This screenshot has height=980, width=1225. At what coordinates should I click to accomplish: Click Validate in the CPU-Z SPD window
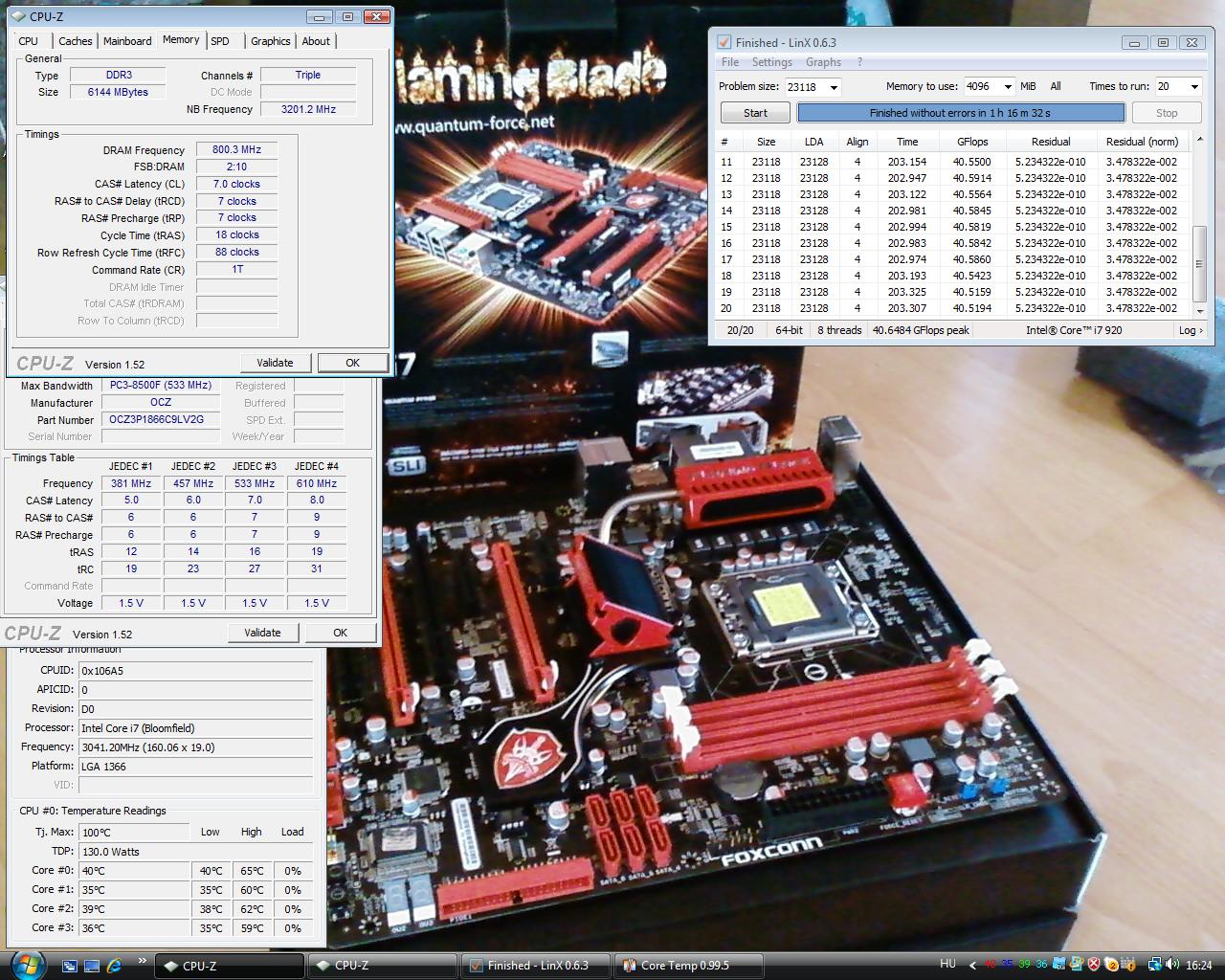click(x=262, y=633)
